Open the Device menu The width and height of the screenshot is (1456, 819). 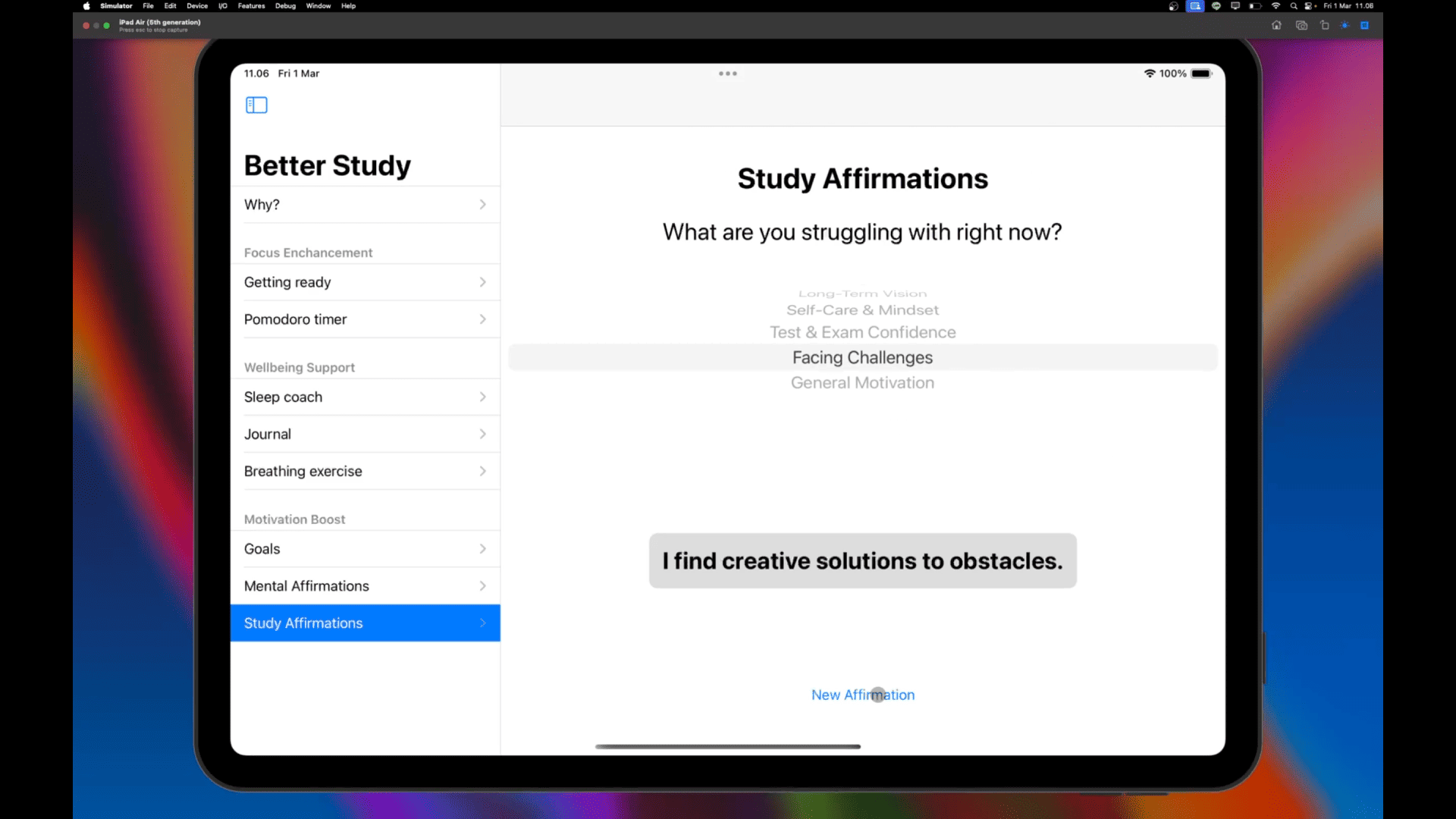[197, 6]
